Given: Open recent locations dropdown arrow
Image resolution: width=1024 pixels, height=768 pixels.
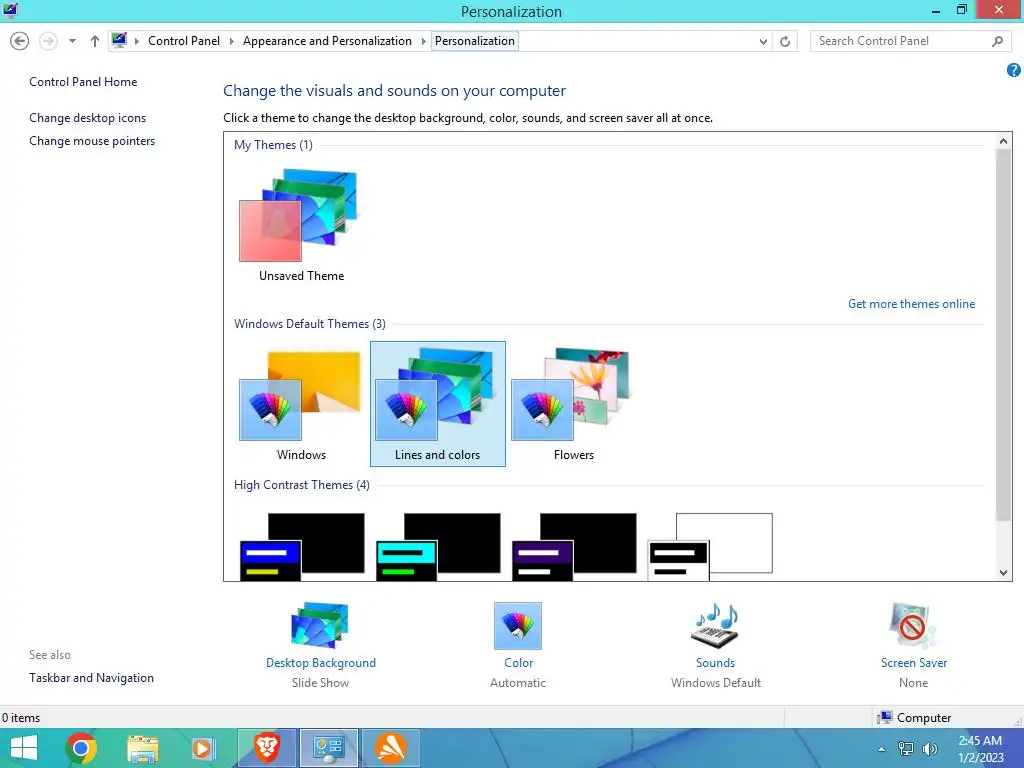Looking at the screenshot, I should (x=72, y=41).
